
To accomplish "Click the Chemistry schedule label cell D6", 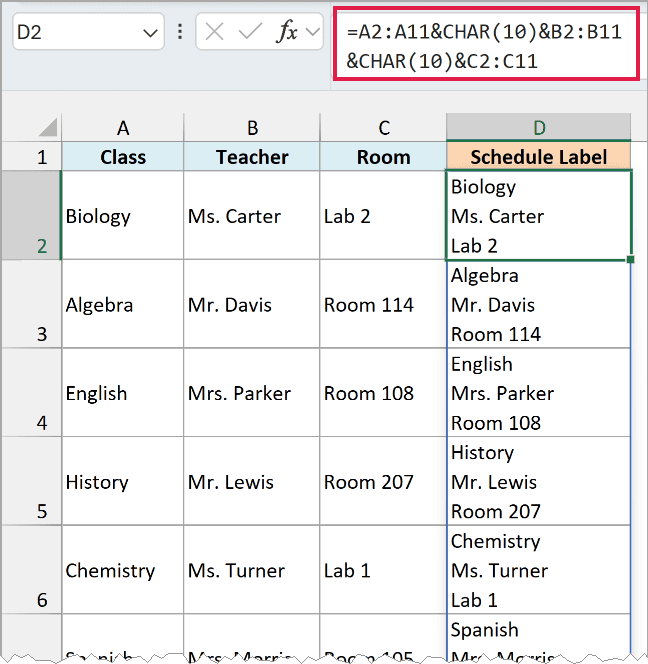I will tap(539, 570).
